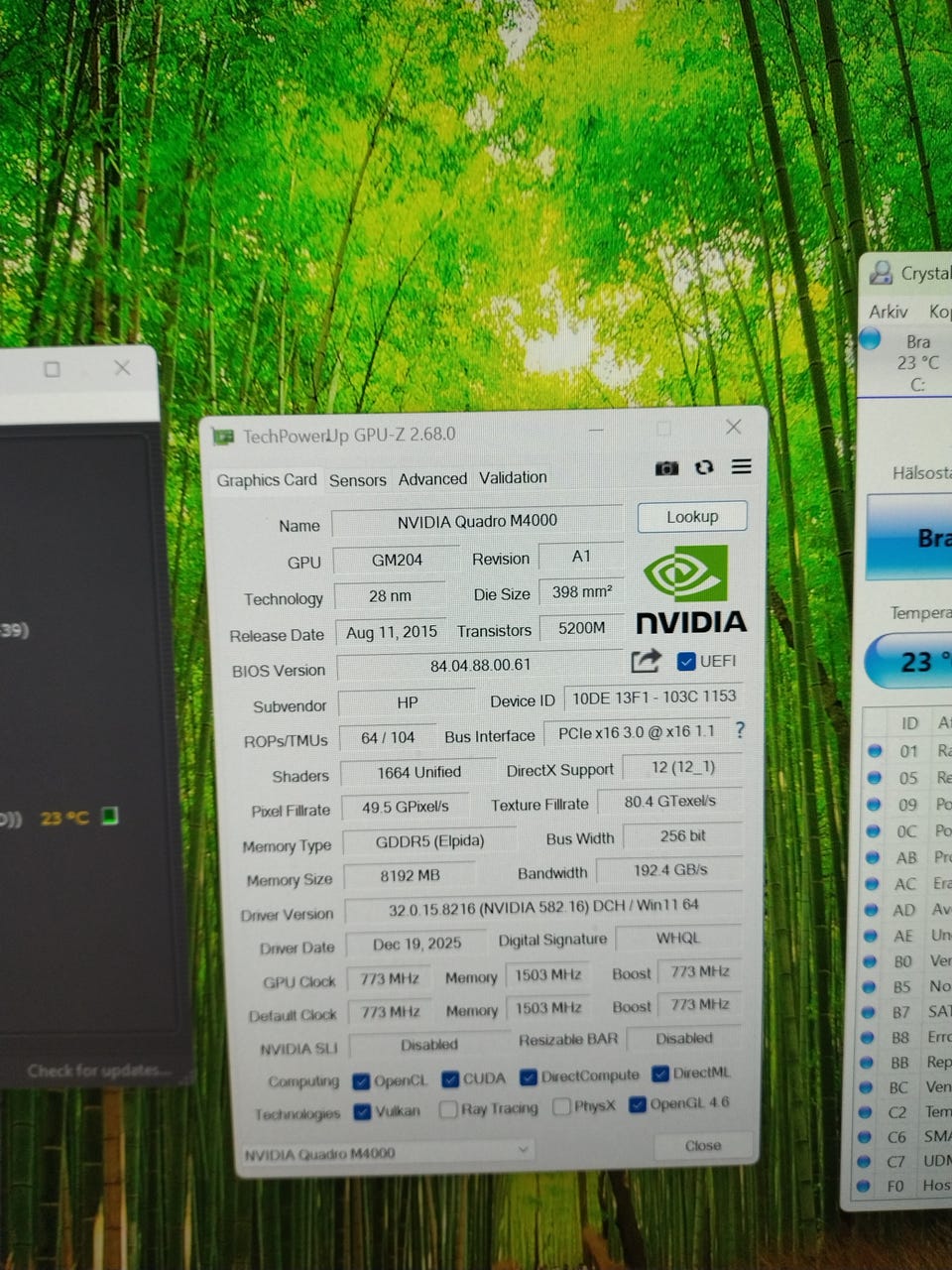Screen dimensions: 952x1270
Task: Take a GPU-Z screenshot with camera icon
Action: [667, 467]
